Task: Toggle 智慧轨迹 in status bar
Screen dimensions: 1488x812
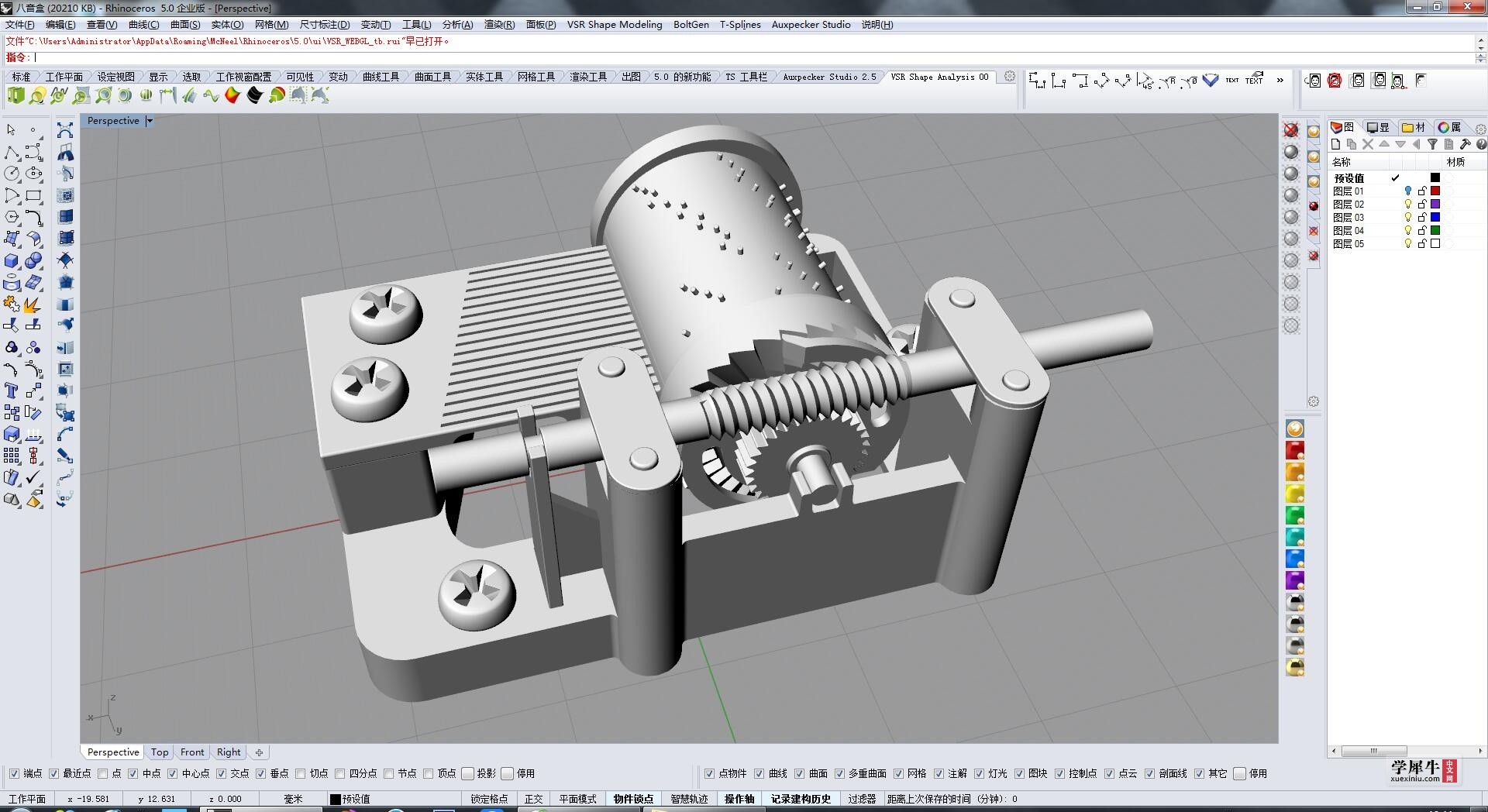Action: tap(689, 799)
